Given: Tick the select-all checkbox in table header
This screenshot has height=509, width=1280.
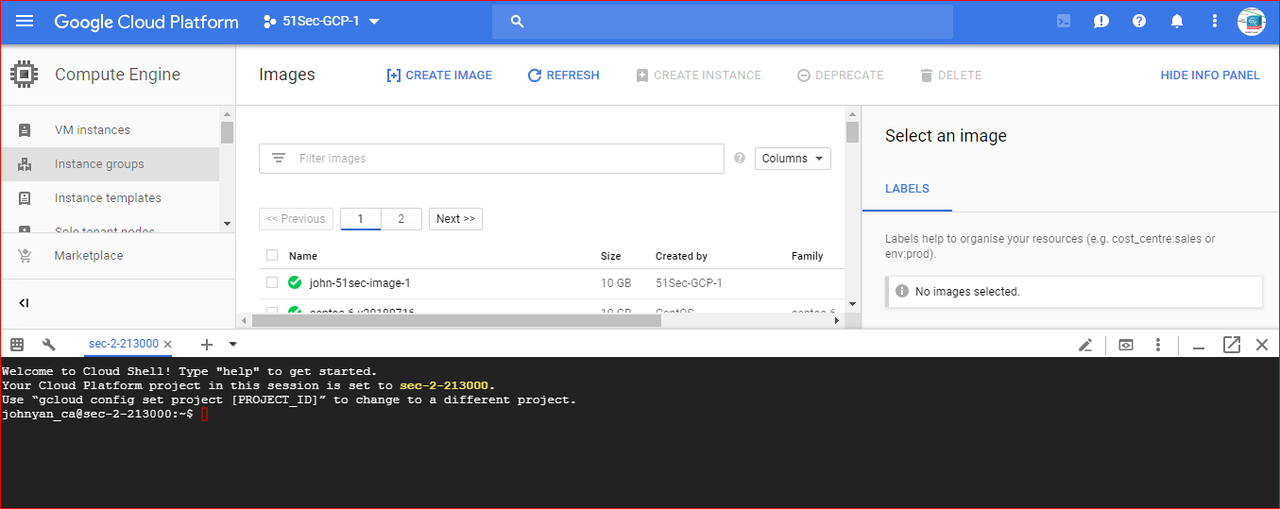Looking at the screenshot, I should click(x=272, y=255).
